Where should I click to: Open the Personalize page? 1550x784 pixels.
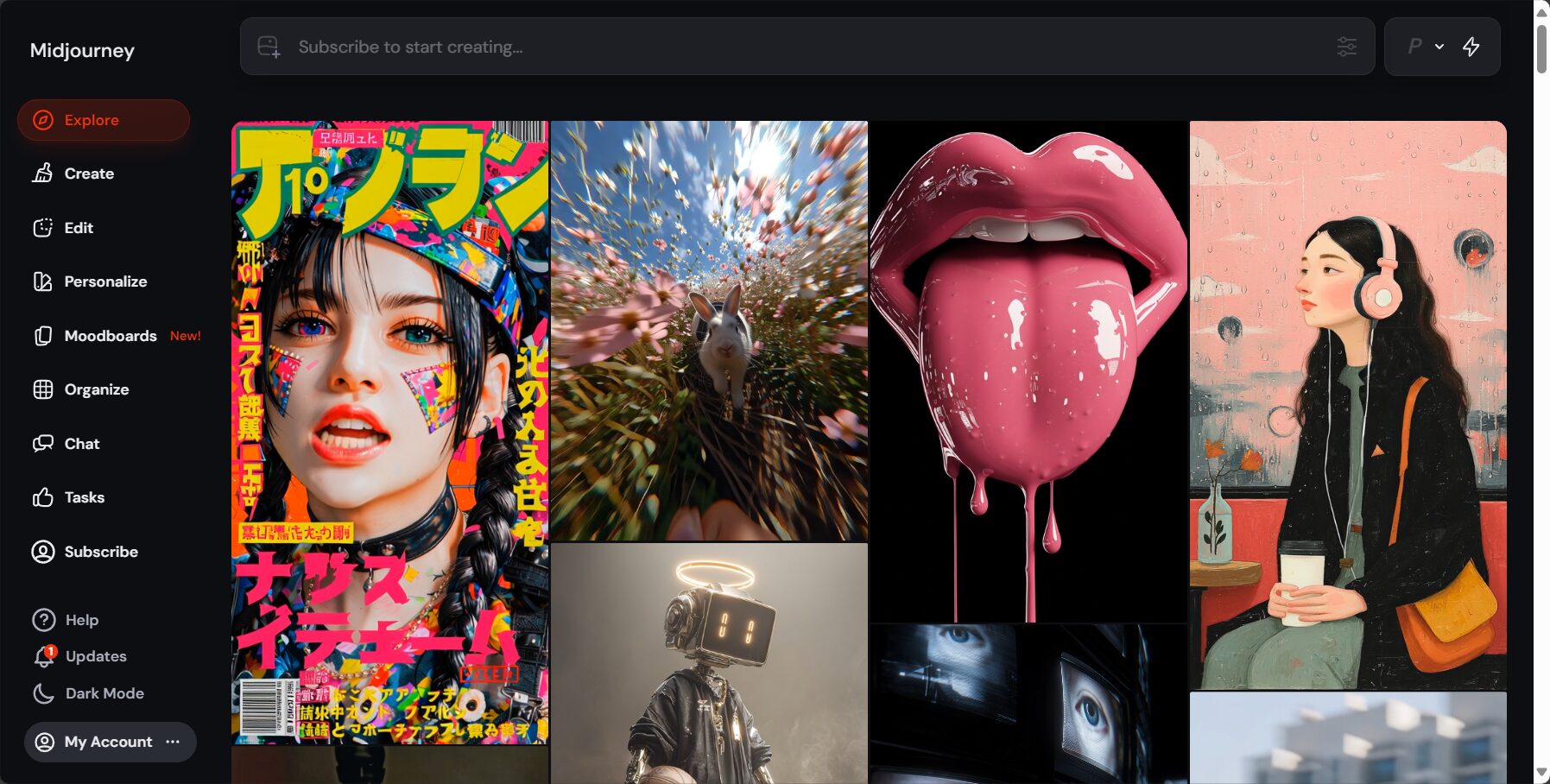coord(105,281)
